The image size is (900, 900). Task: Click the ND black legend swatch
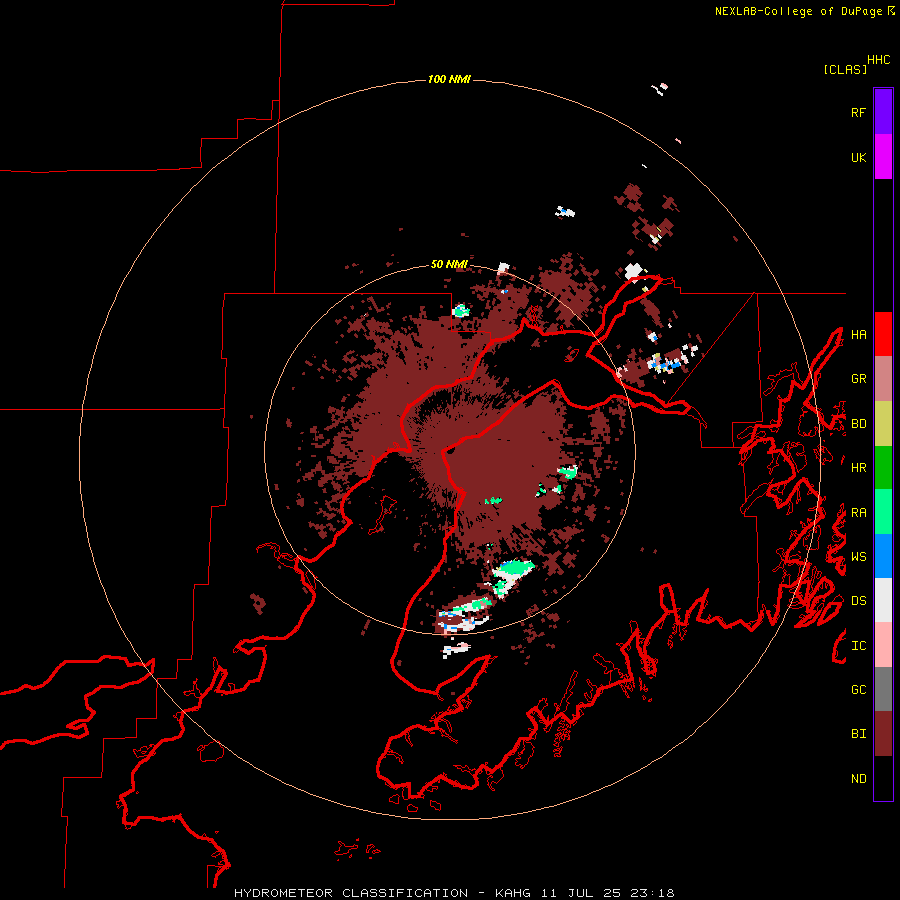pyautogui.click(x=883, y=778)
